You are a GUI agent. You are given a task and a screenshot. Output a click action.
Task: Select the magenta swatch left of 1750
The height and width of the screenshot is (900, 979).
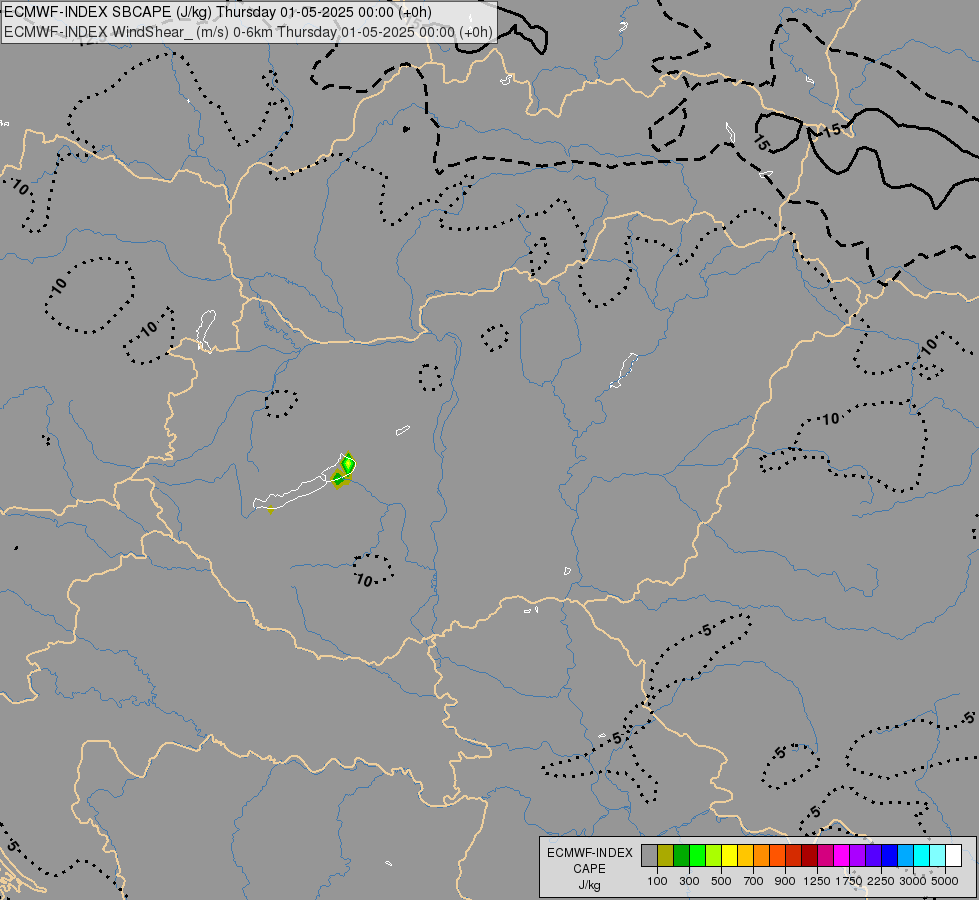[x=842, y=856]
